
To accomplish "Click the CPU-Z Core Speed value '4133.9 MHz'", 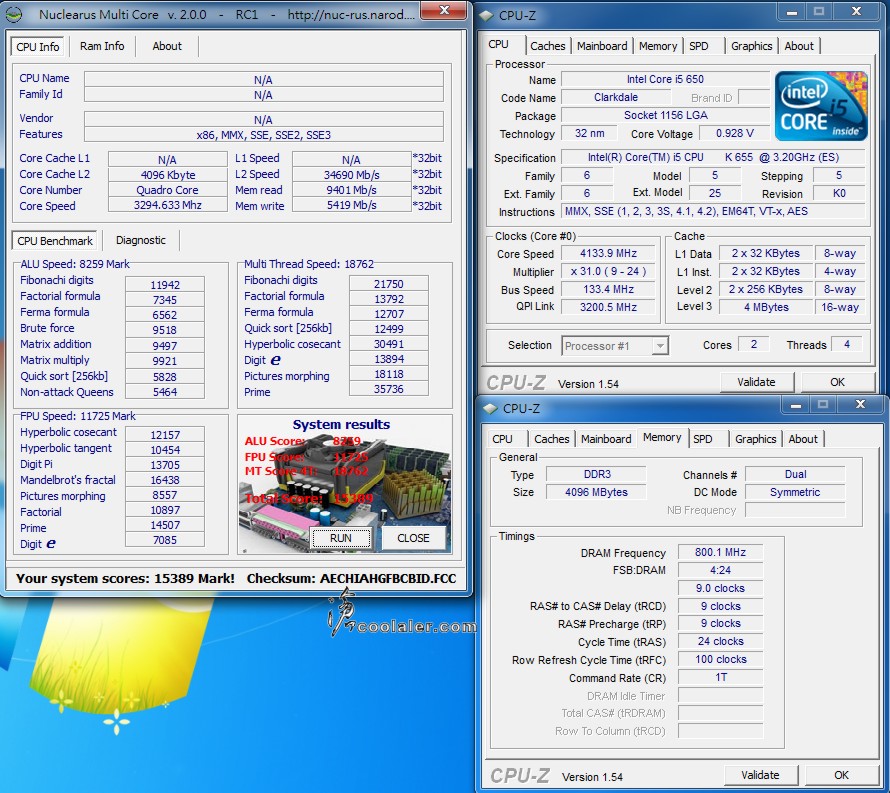I will pos(608,253).
